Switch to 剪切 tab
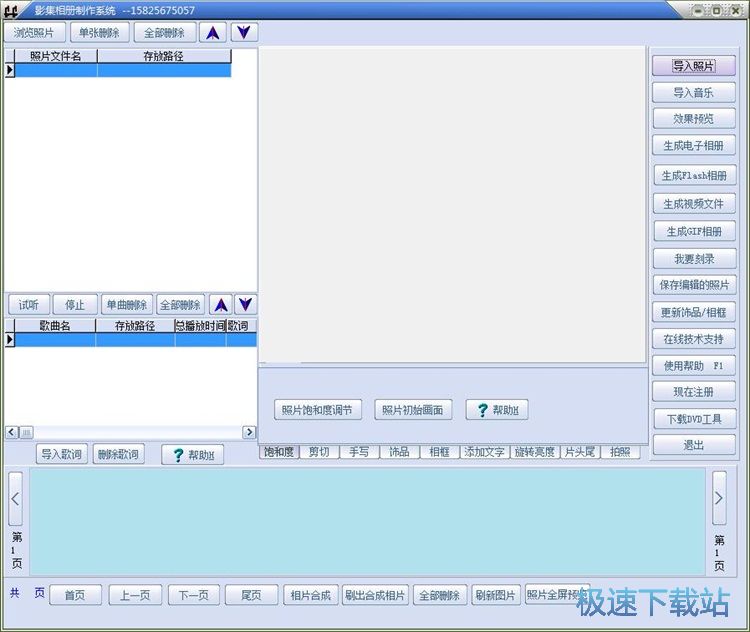750x632 pixels. (319, 452)
